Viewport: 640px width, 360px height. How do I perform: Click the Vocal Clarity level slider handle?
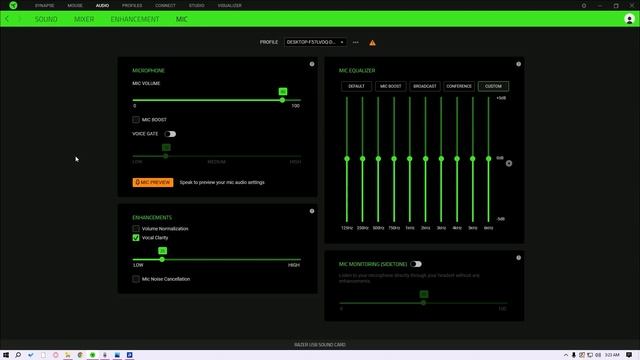coord(162,259)
